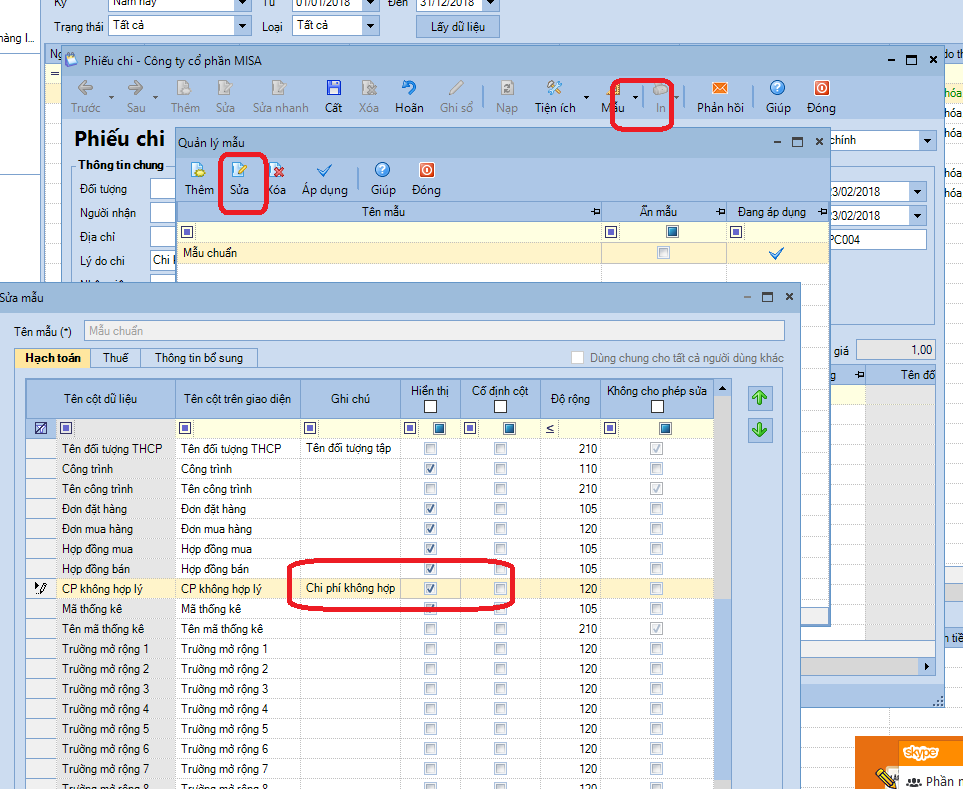Click the Thêm icon in Phiếu chi toolbar
The width and height of the screenshot is (963, 789).
tap(184, 88)
